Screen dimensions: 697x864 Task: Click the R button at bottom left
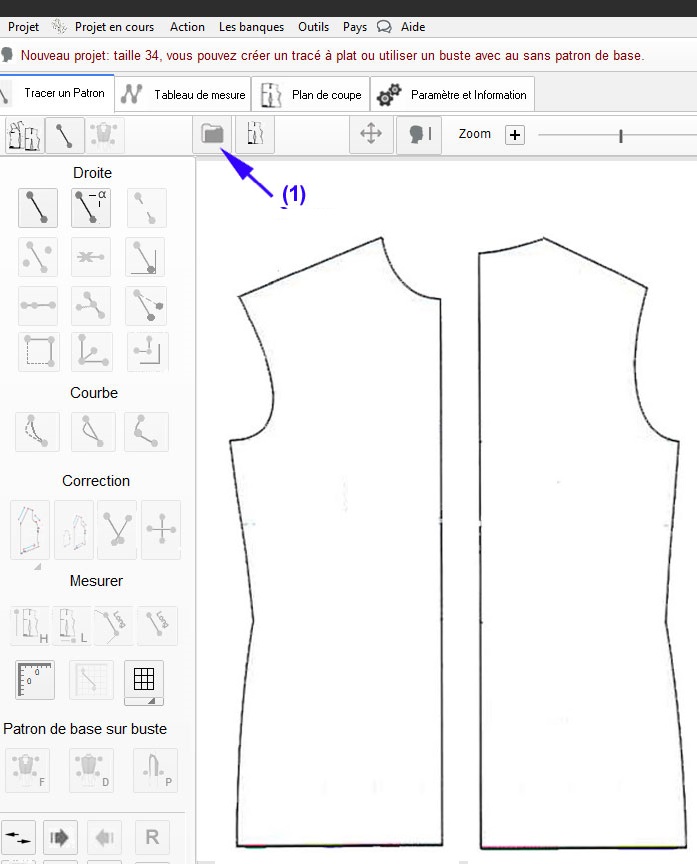coord(152,836)
